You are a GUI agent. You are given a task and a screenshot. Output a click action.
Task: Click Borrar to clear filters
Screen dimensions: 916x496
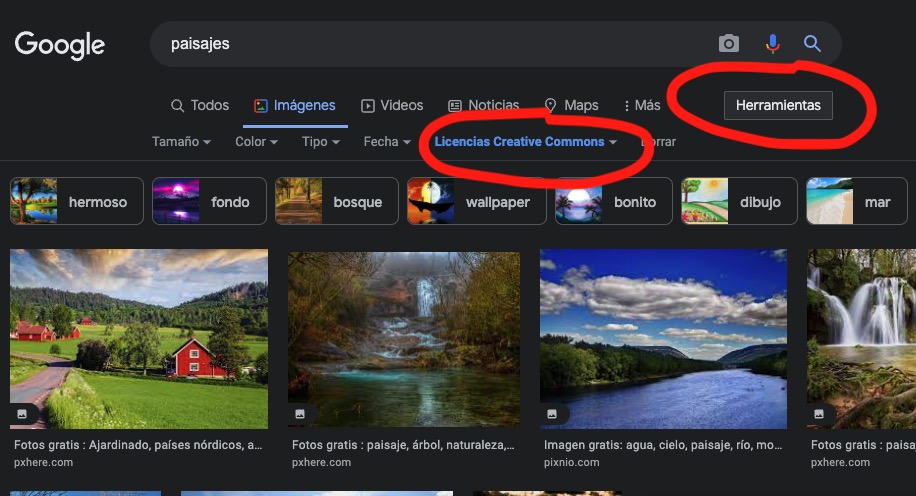pos(658,141)
